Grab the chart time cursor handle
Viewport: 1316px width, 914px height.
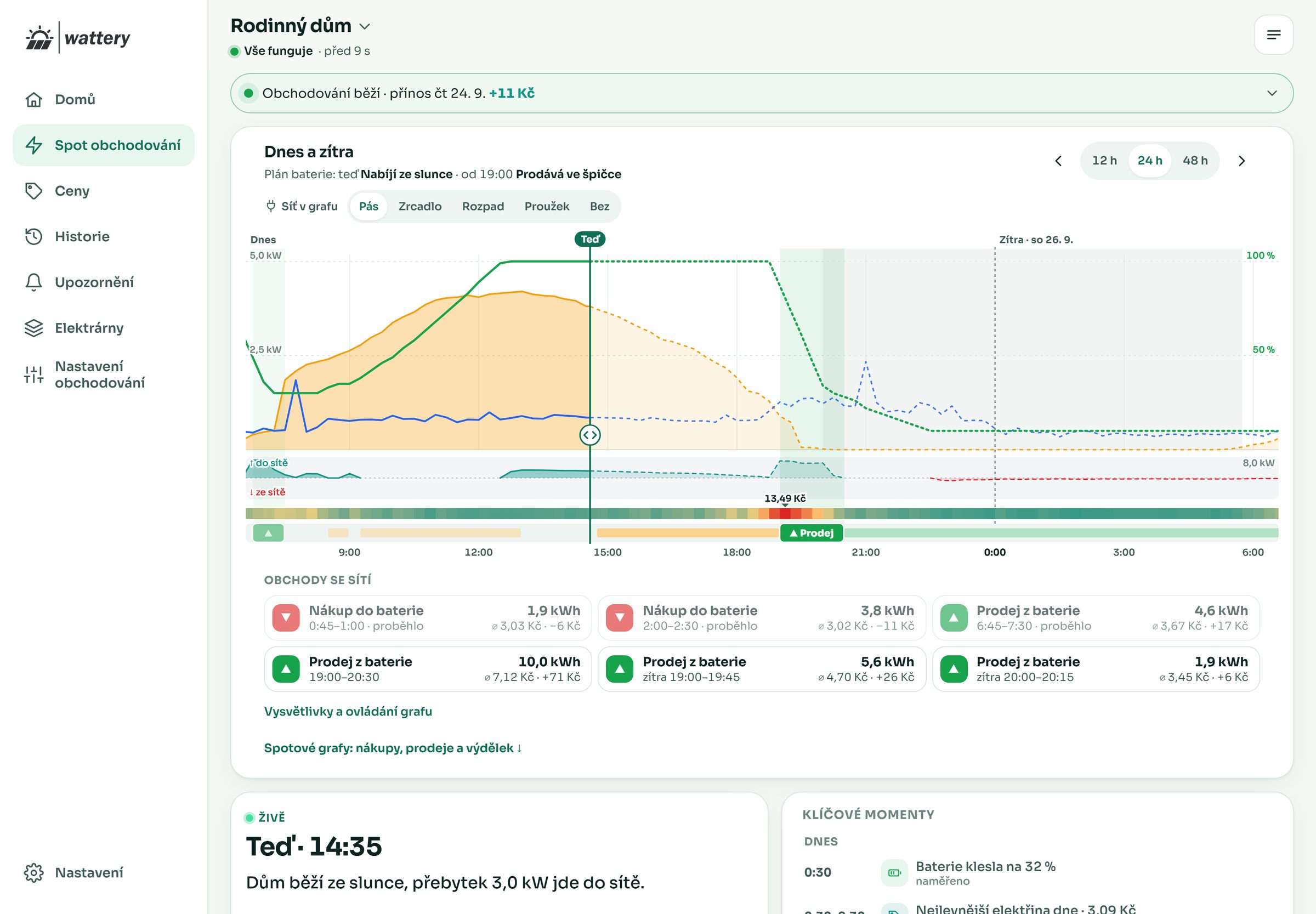[x=589, y=435]
